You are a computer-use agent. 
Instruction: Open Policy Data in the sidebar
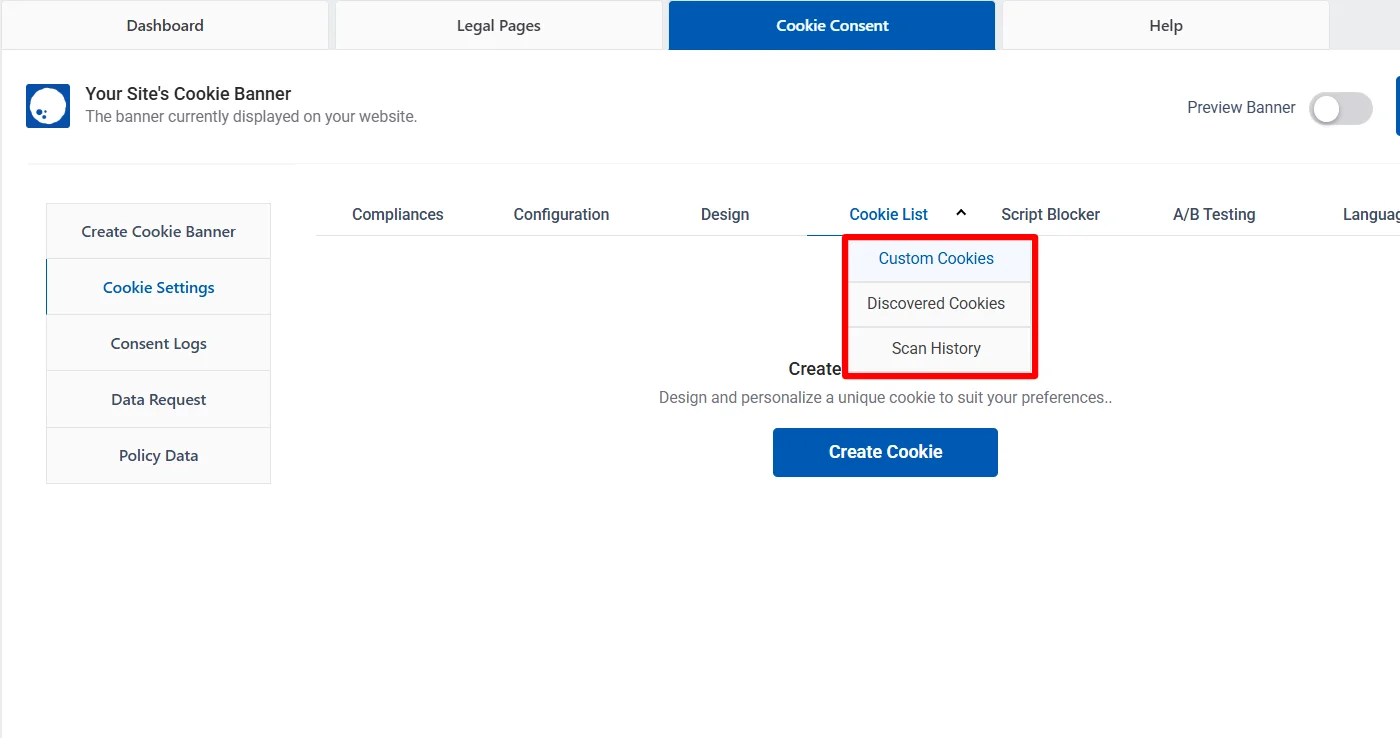coord(158,455)
